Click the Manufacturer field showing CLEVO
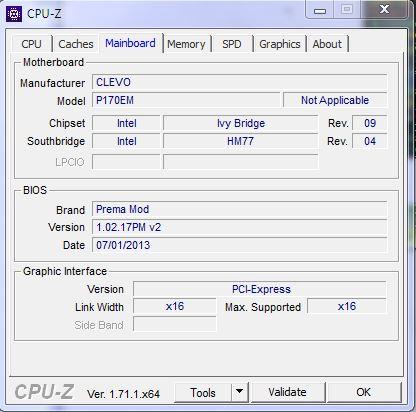The height and width of the screenshot is (412, 416). coord(239,82)
